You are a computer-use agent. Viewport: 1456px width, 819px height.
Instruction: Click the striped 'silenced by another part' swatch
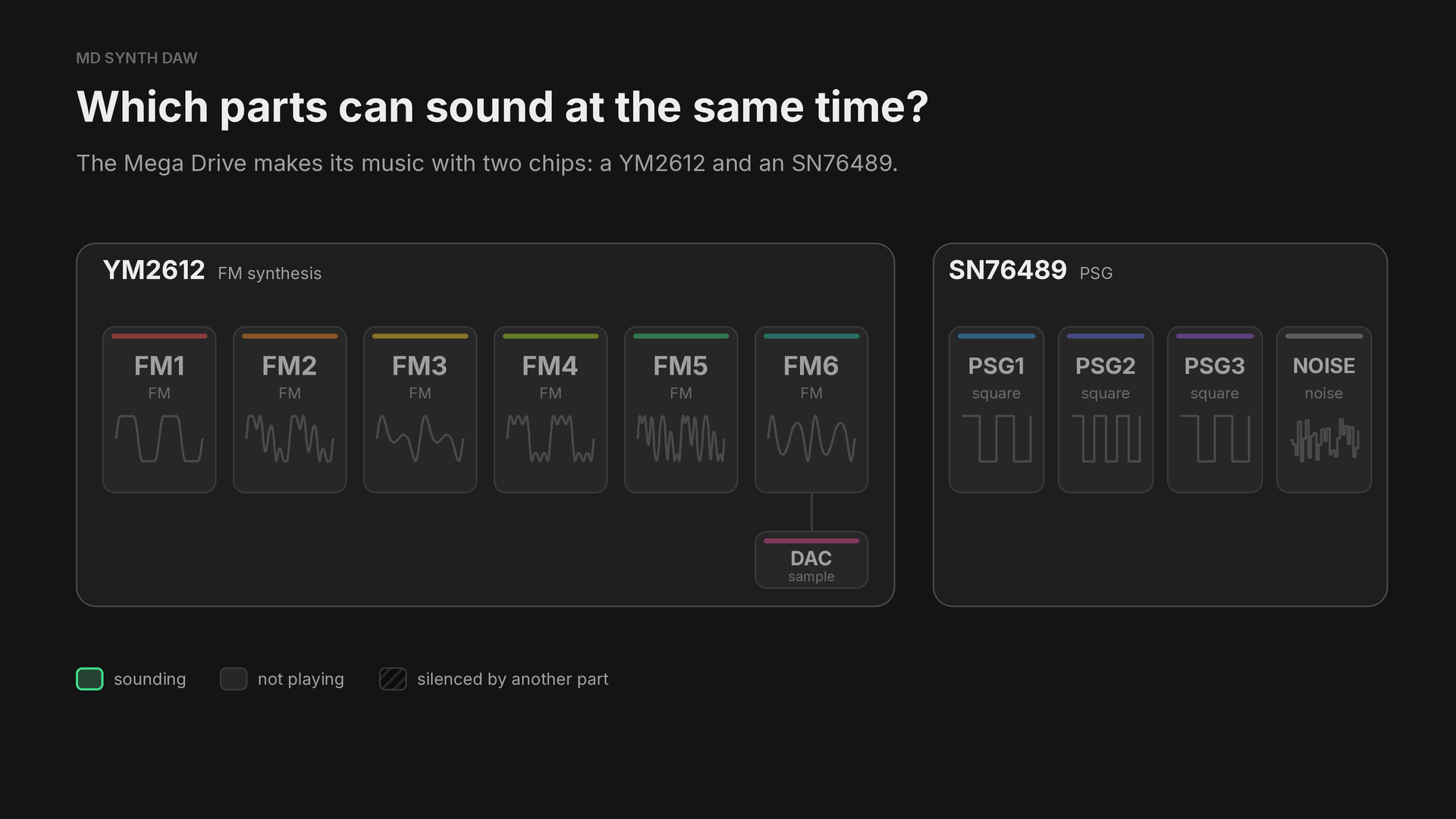pos(393,679)
